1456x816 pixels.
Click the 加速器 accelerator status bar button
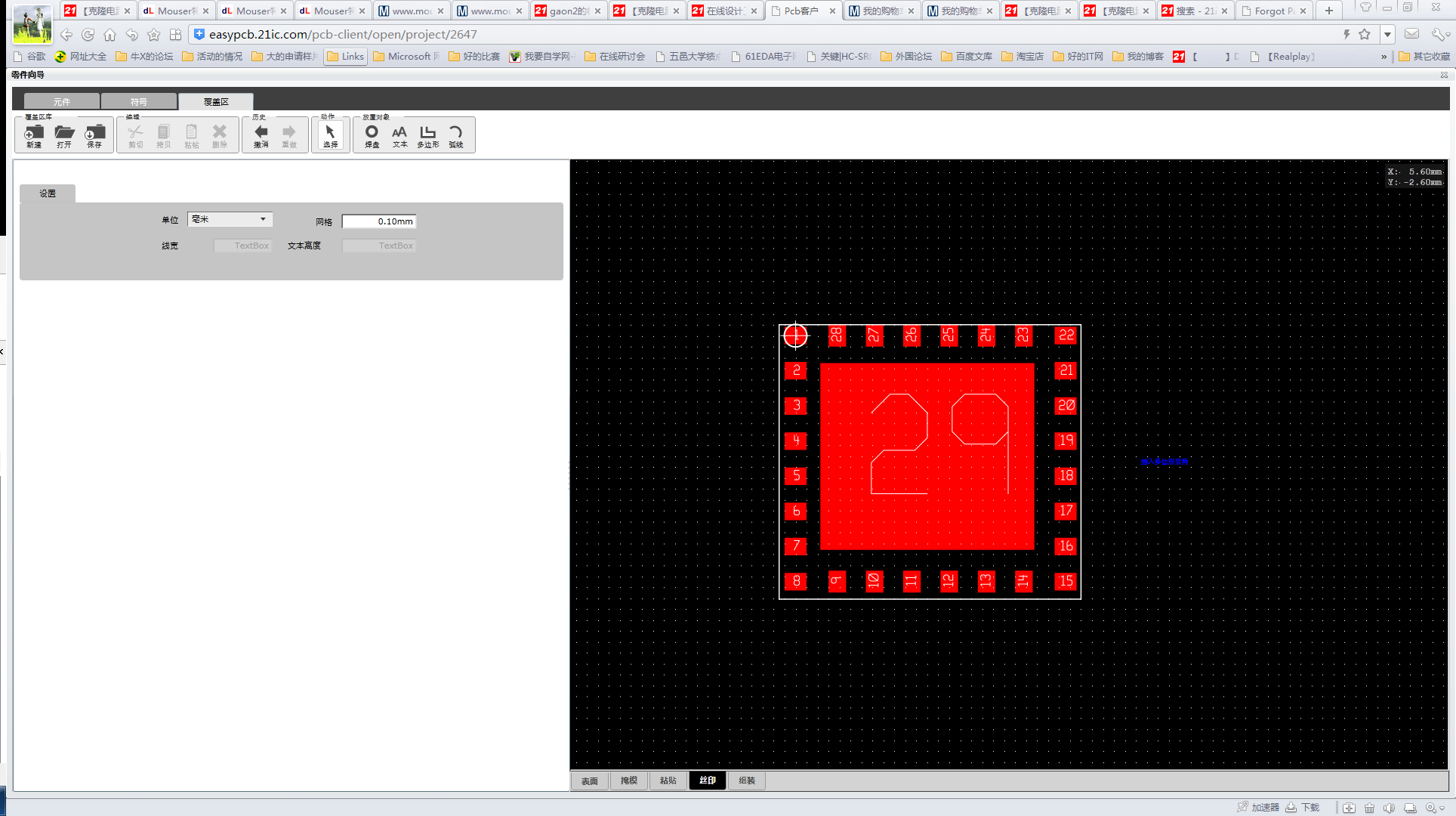tap(1258, 808)
